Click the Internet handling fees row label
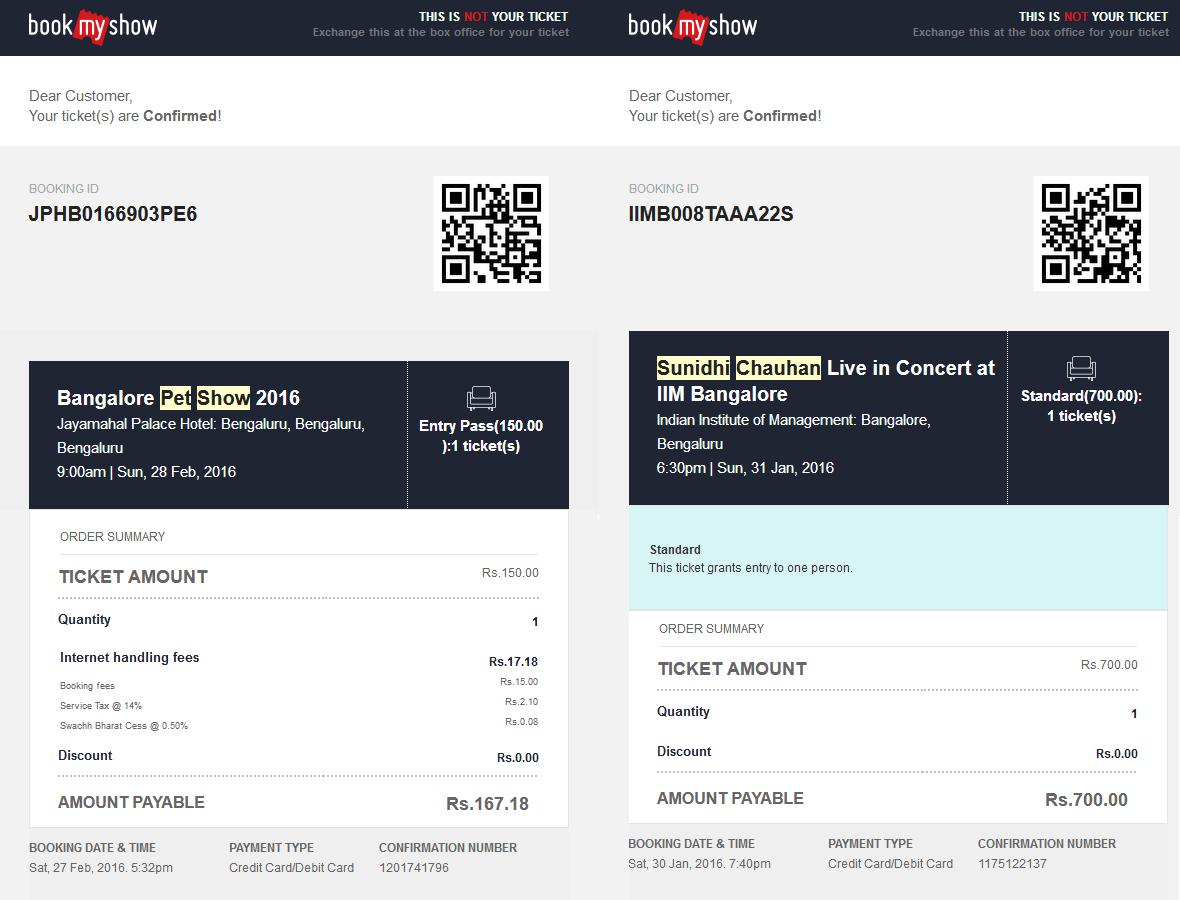 point(129,658)
